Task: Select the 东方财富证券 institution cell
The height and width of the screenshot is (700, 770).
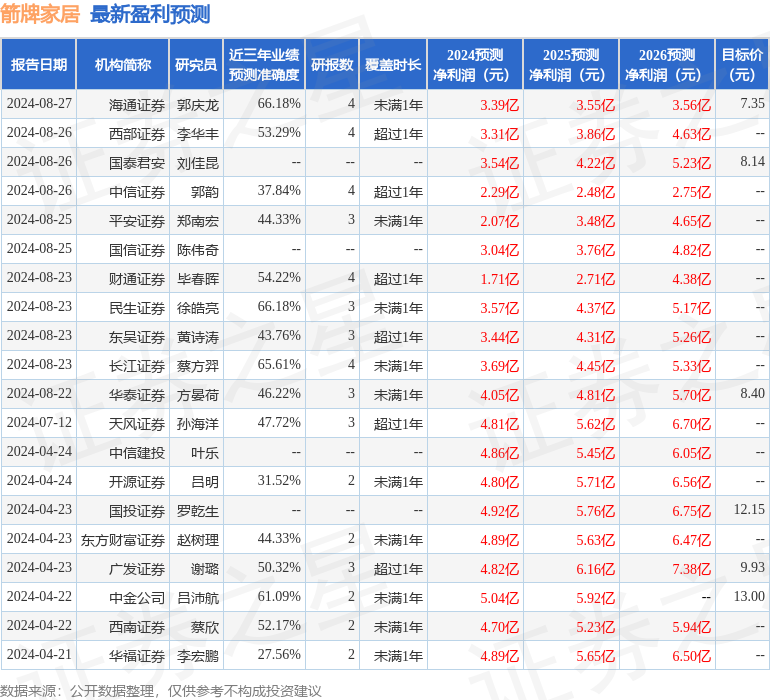Action: [x=123, y=540]
